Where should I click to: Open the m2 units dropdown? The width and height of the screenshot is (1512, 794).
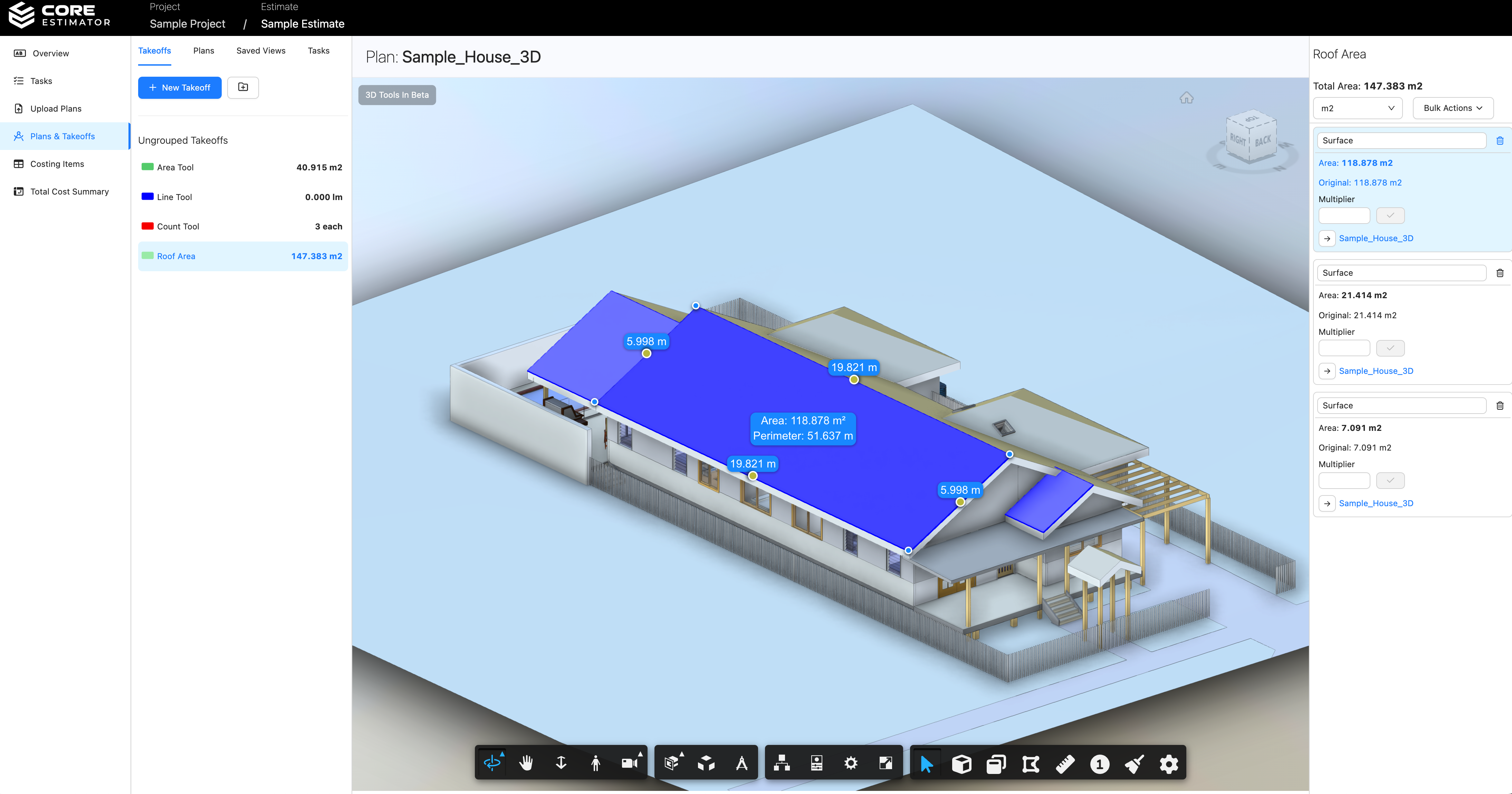pos(1357,108)
